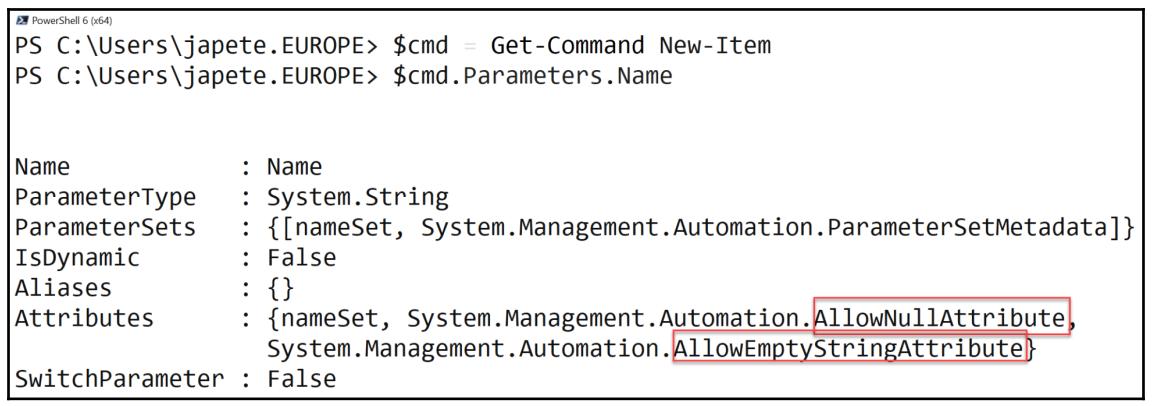Click the first PS C:\Users\japete.EUROPE prompt
This screenshot has height=406, width=1152.
click(x=196, y=46)
